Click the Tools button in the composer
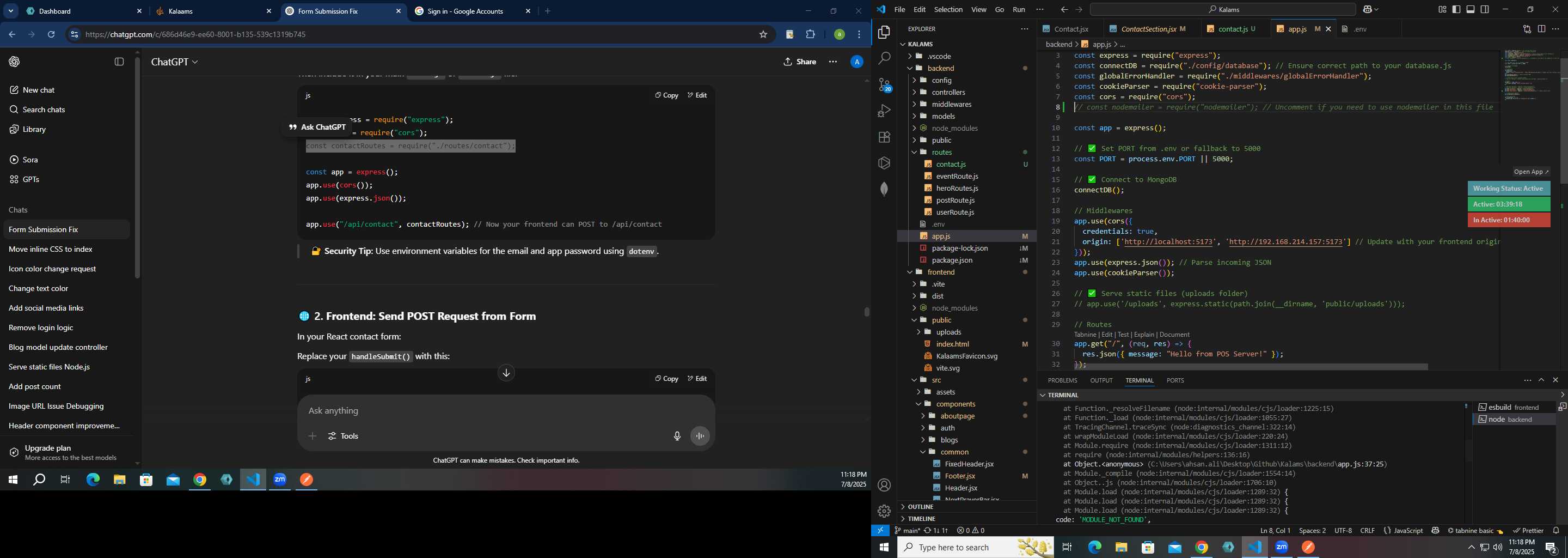This screenshot has height=558, width=1568. tap(344, 436)
